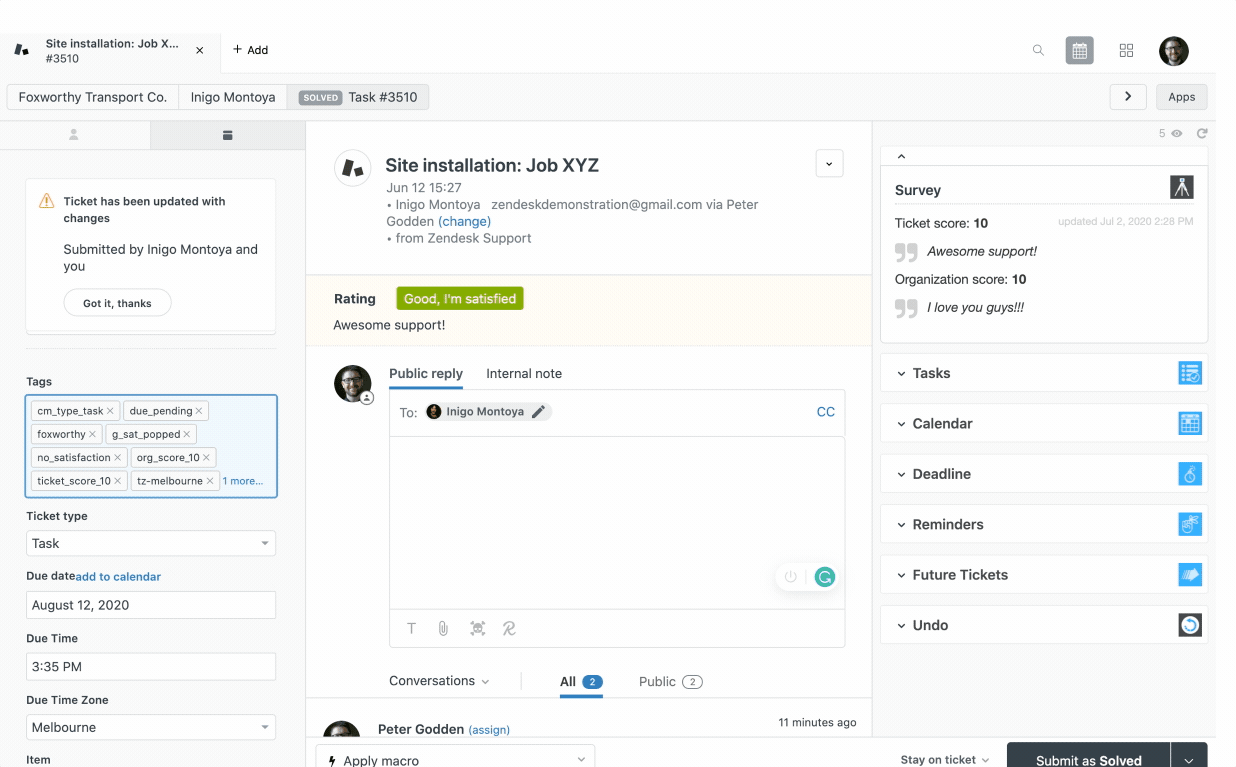The height and width of the screenshot is (767, 1236).
Task: Expand the Calendar app panel
Action: 1044,423
